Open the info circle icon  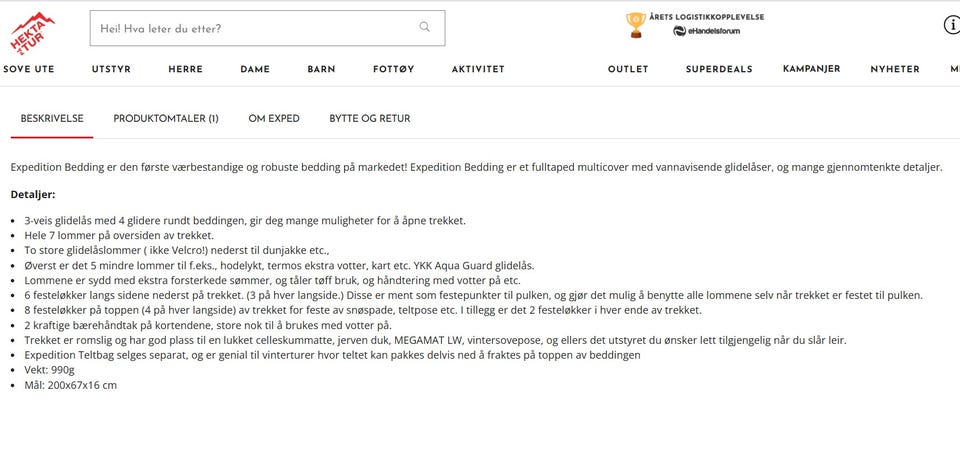(952, 26)
